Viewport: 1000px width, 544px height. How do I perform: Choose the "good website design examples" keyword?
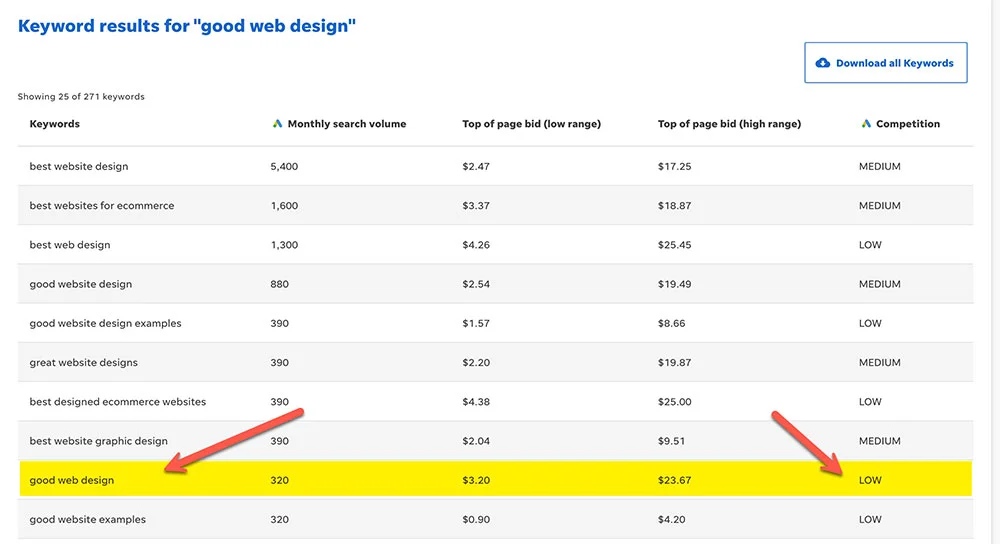pyautogui.click(x=105, y=324)
